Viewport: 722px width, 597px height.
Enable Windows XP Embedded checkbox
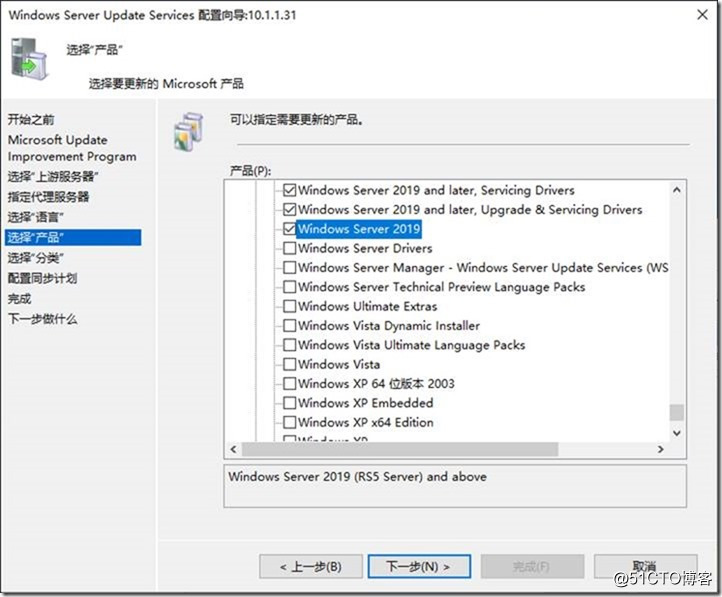(289, 403)
